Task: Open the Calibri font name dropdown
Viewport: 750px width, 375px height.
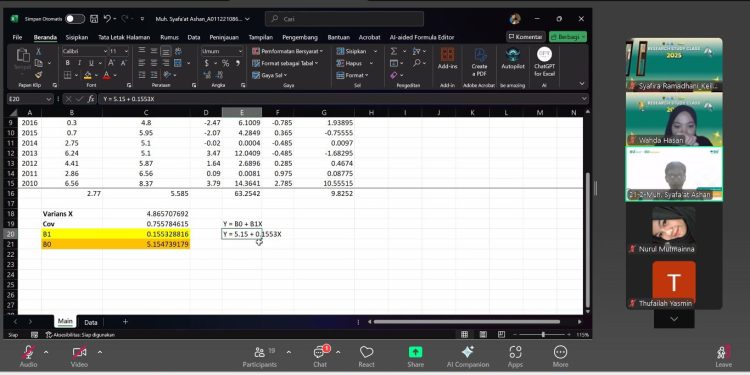Action: click(105, 51)
